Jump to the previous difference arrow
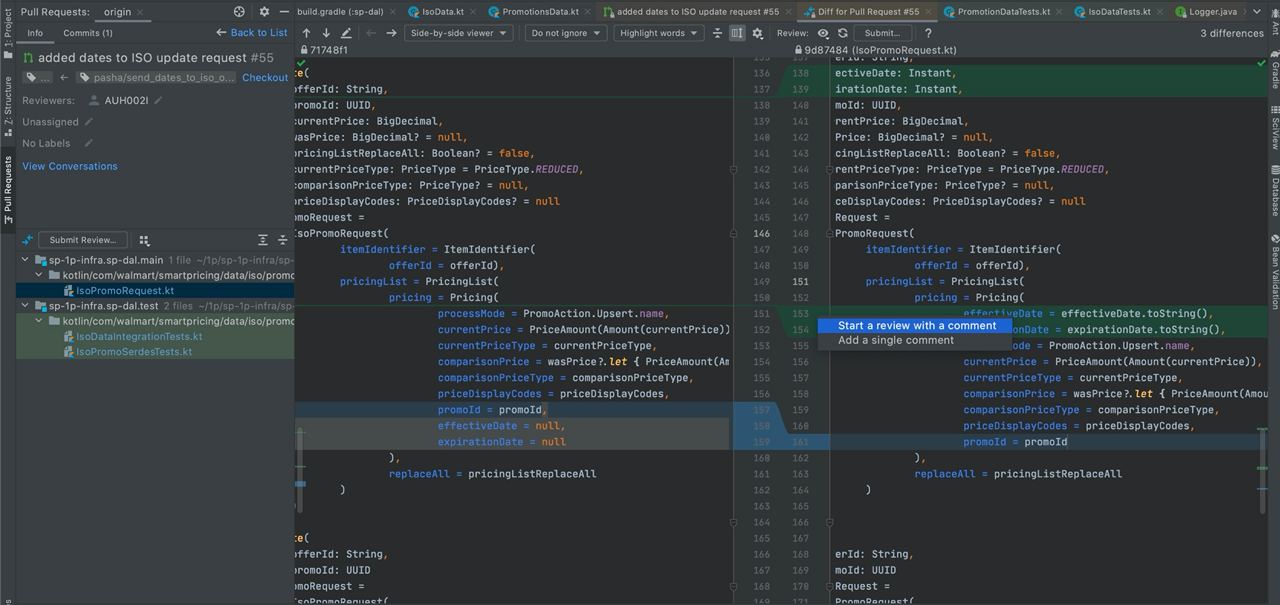 [x=307, y=33]
